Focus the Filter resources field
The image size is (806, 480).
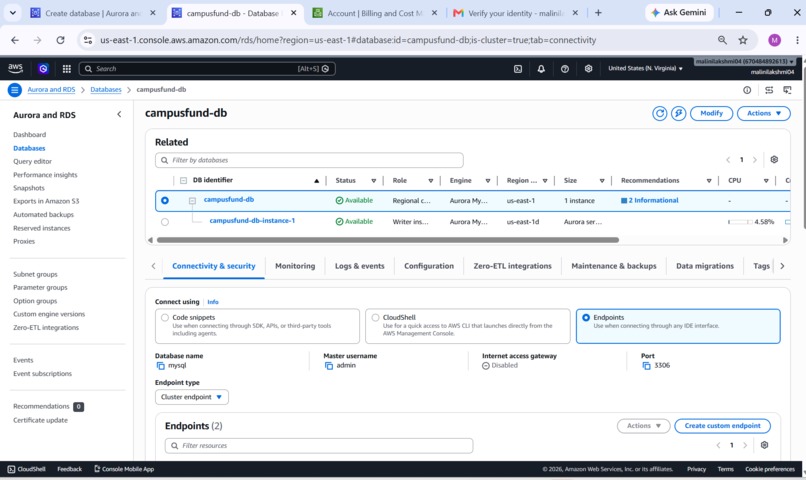[x=319, y=446]
